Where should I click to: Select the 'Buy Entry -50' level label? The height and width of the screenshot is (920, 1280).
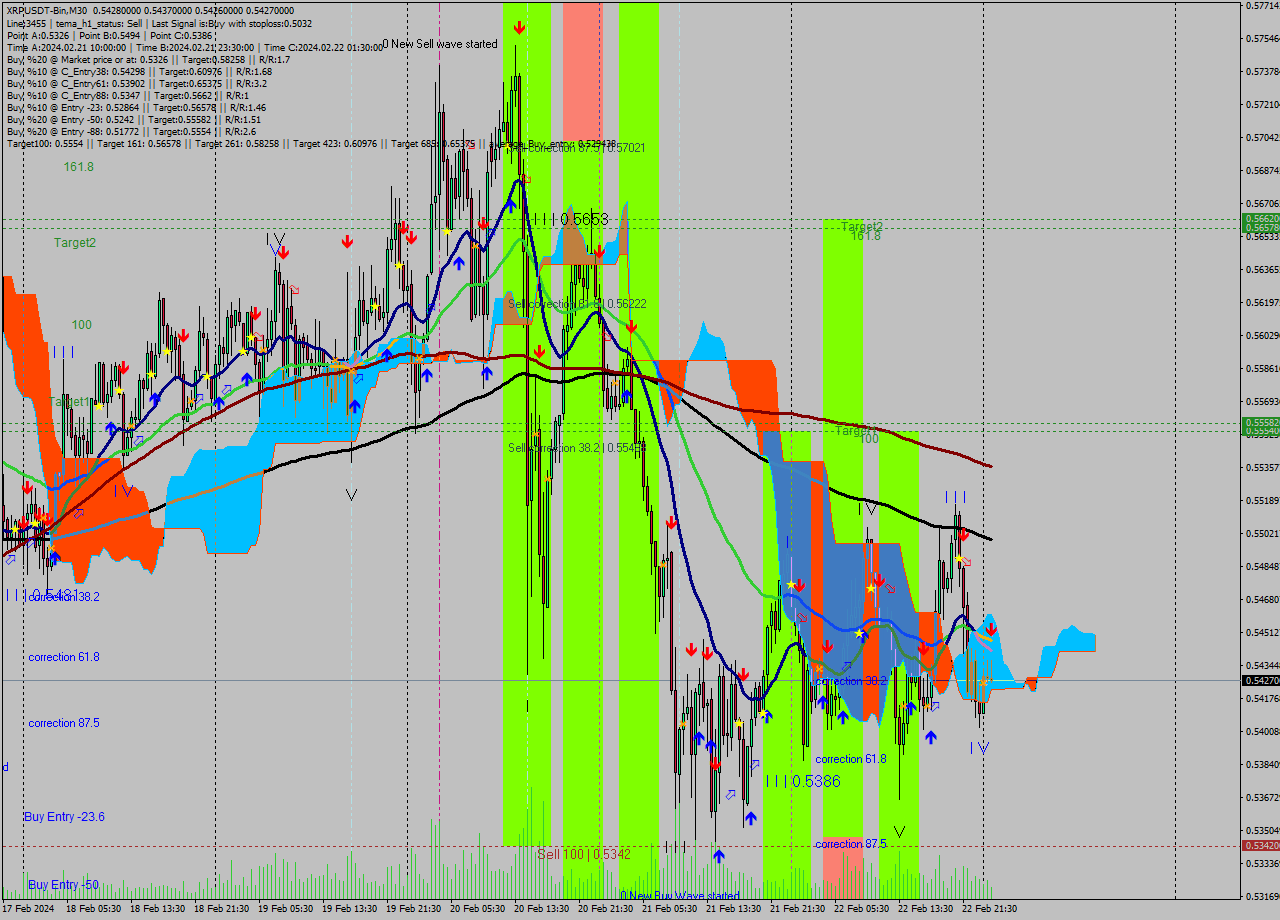click(62, 885)
